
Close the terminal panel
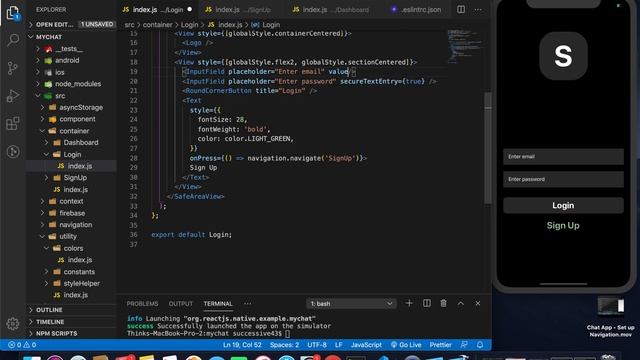coord(478,303)
